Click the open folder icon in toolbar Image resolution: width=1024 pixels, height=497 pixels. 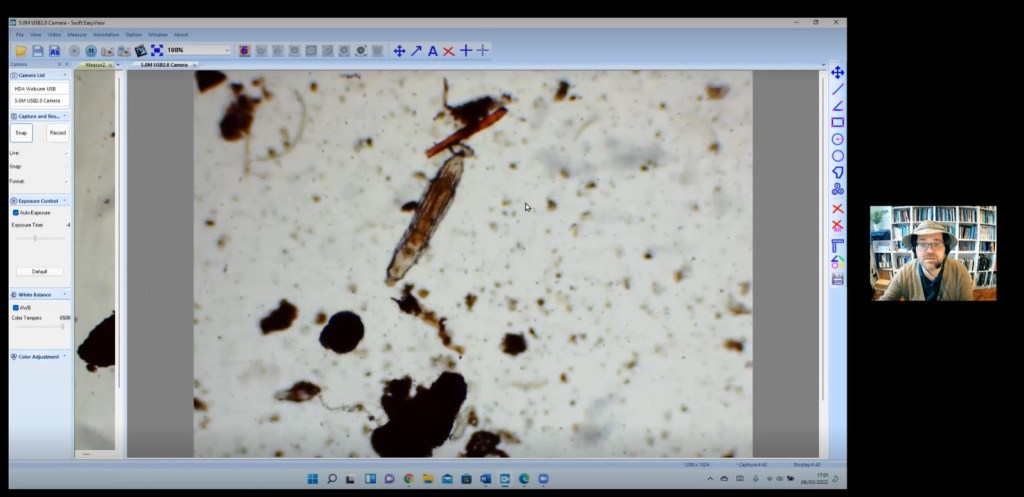pyautogui.click(x=22, y=50)
